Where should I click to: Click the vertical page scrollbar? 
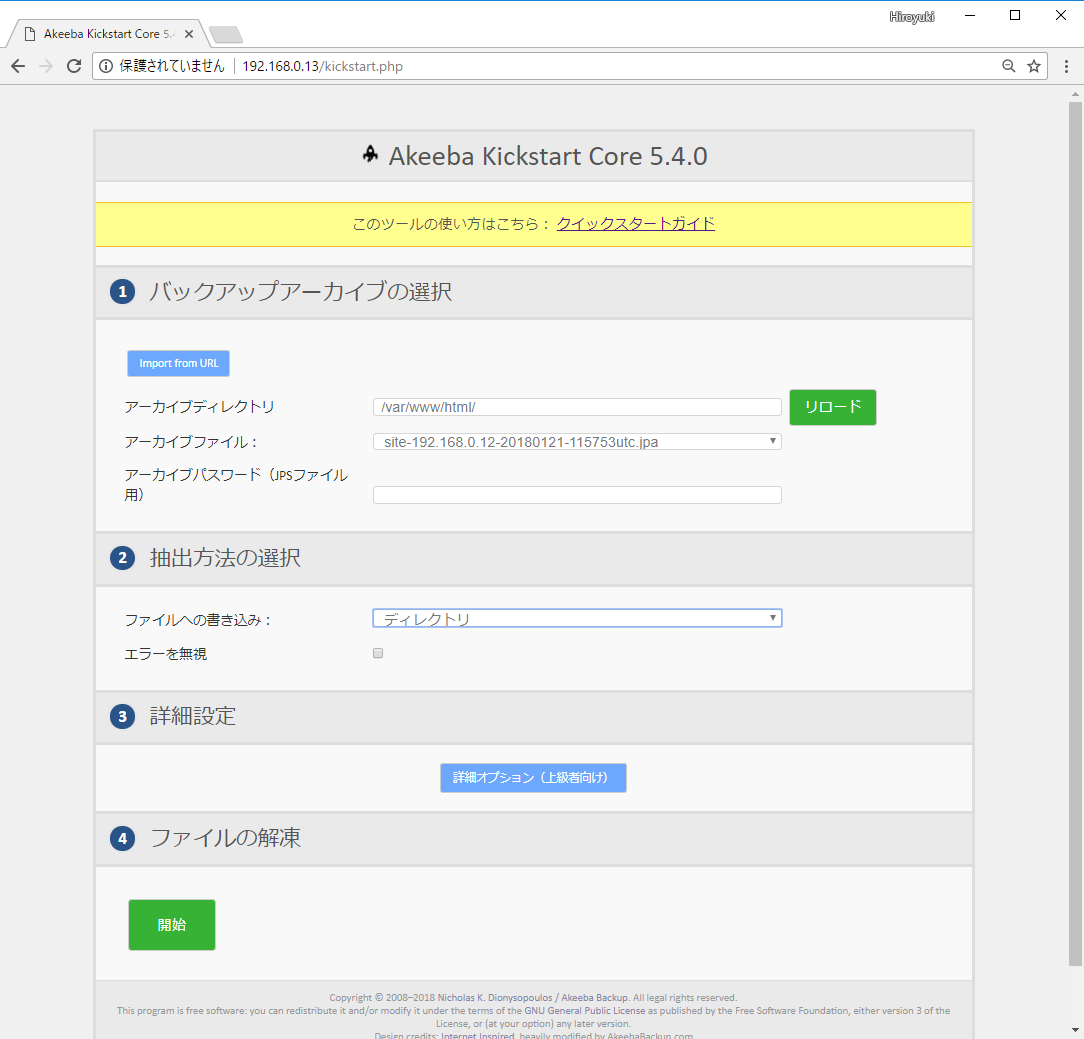pos(1075,532)
